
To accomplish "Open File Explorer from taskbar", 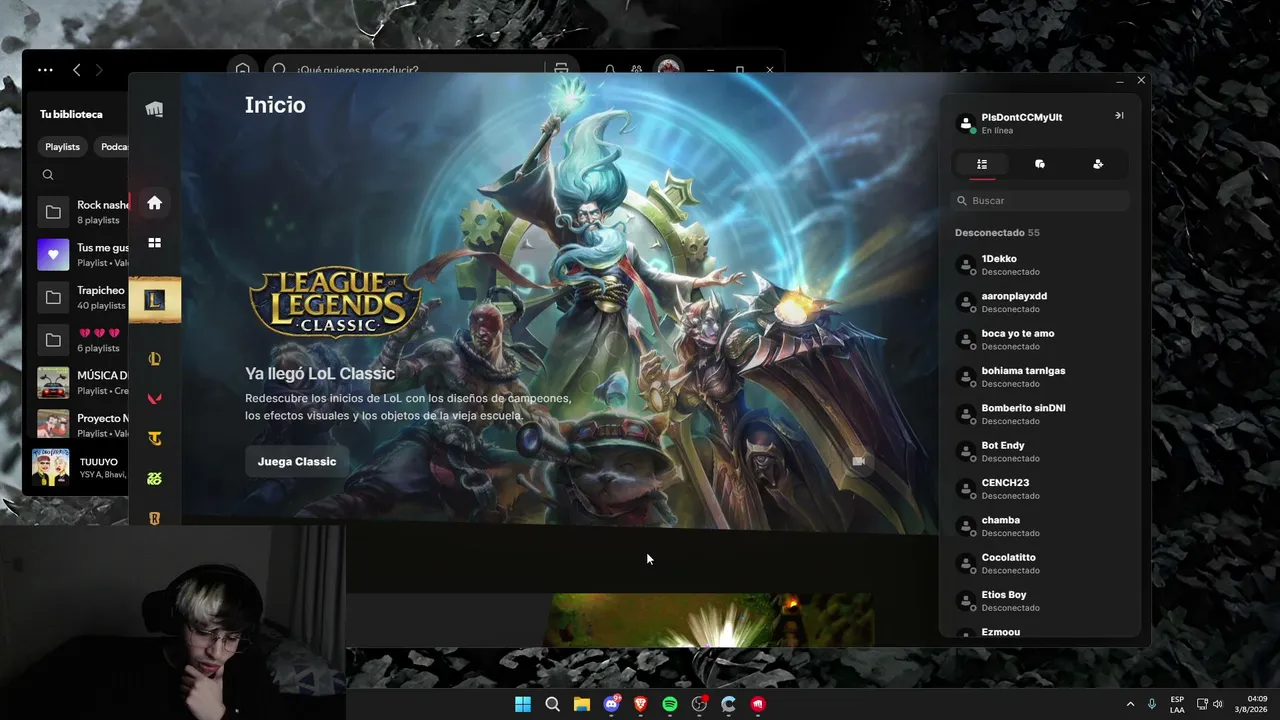I will pyautogui.click(x=582, y=704).
